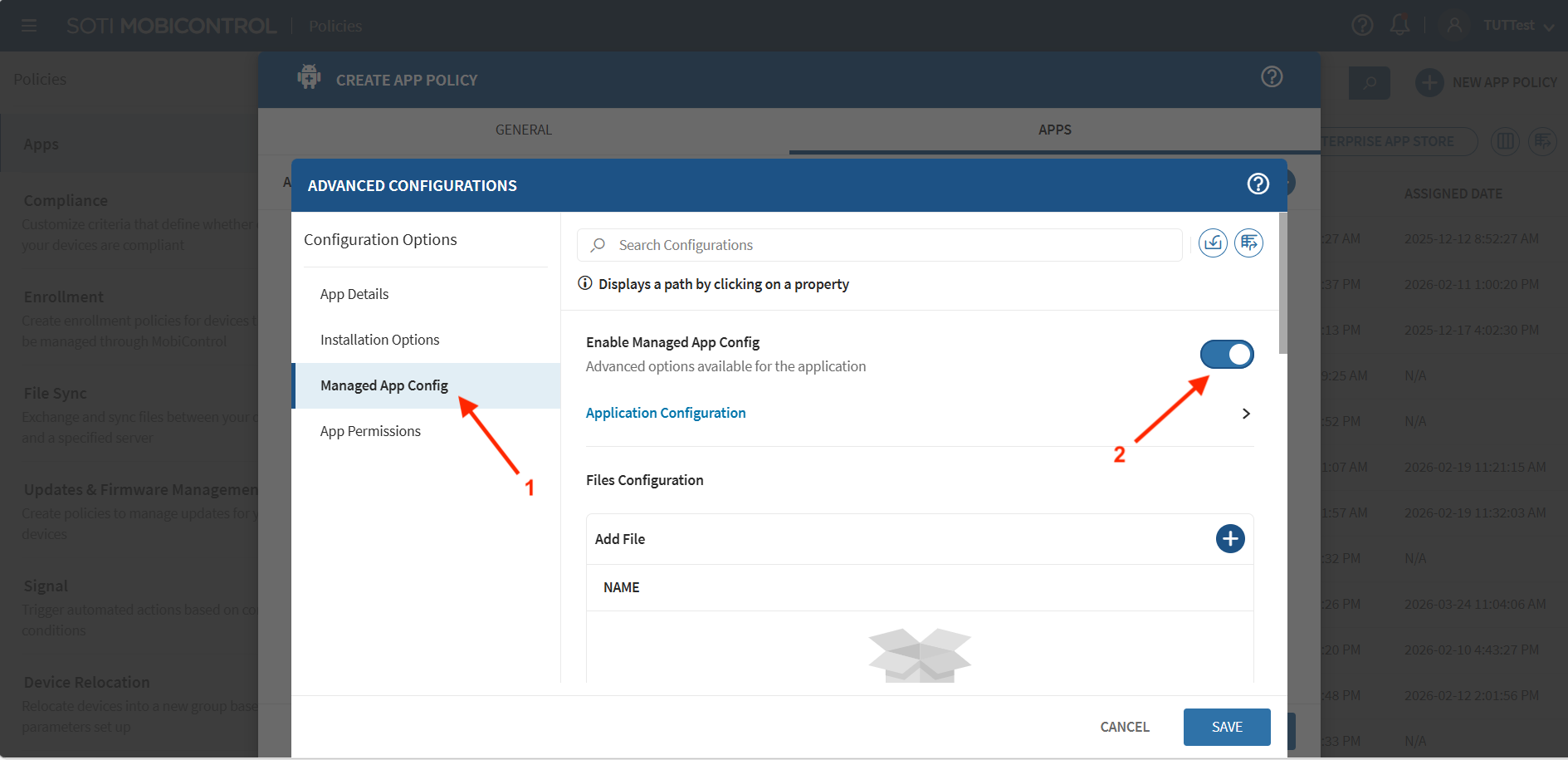
Task: Select App Details configuration option
Action: 354,294
